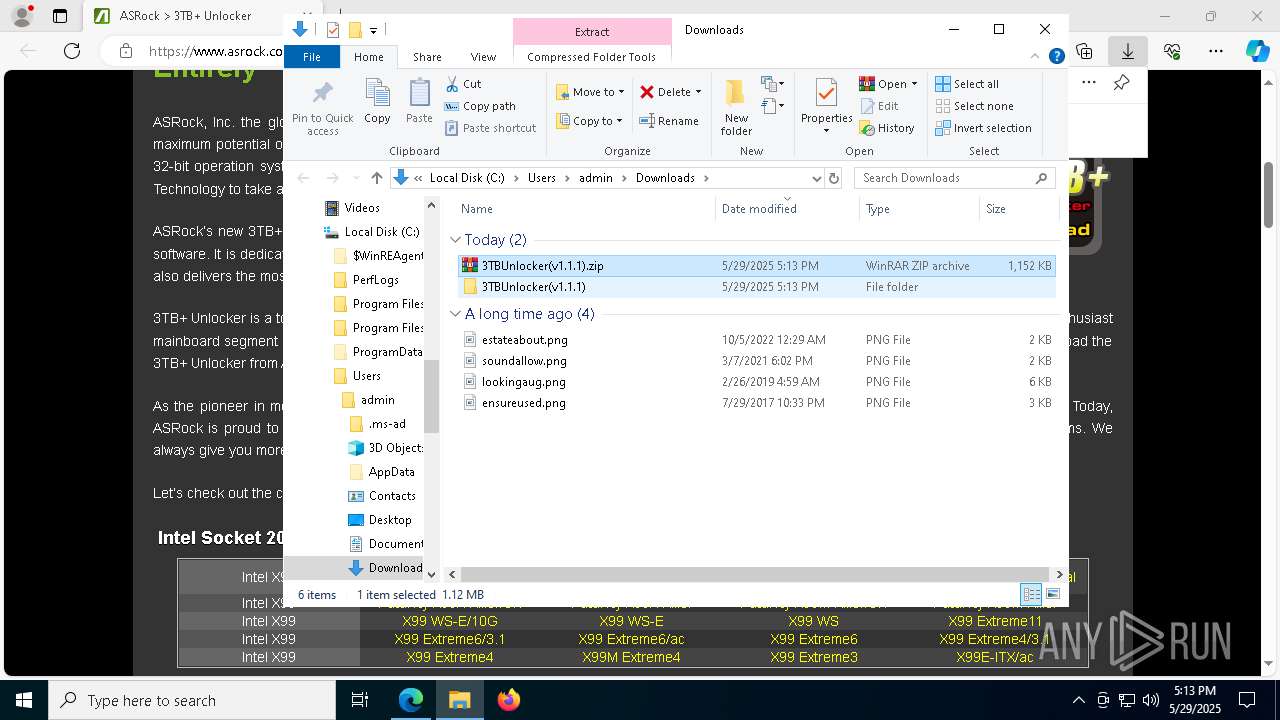Viewport: 1280px width, 720px height.
Task: Open Edge Browser essentials heart icon
Action: (x=1172, y=51)
